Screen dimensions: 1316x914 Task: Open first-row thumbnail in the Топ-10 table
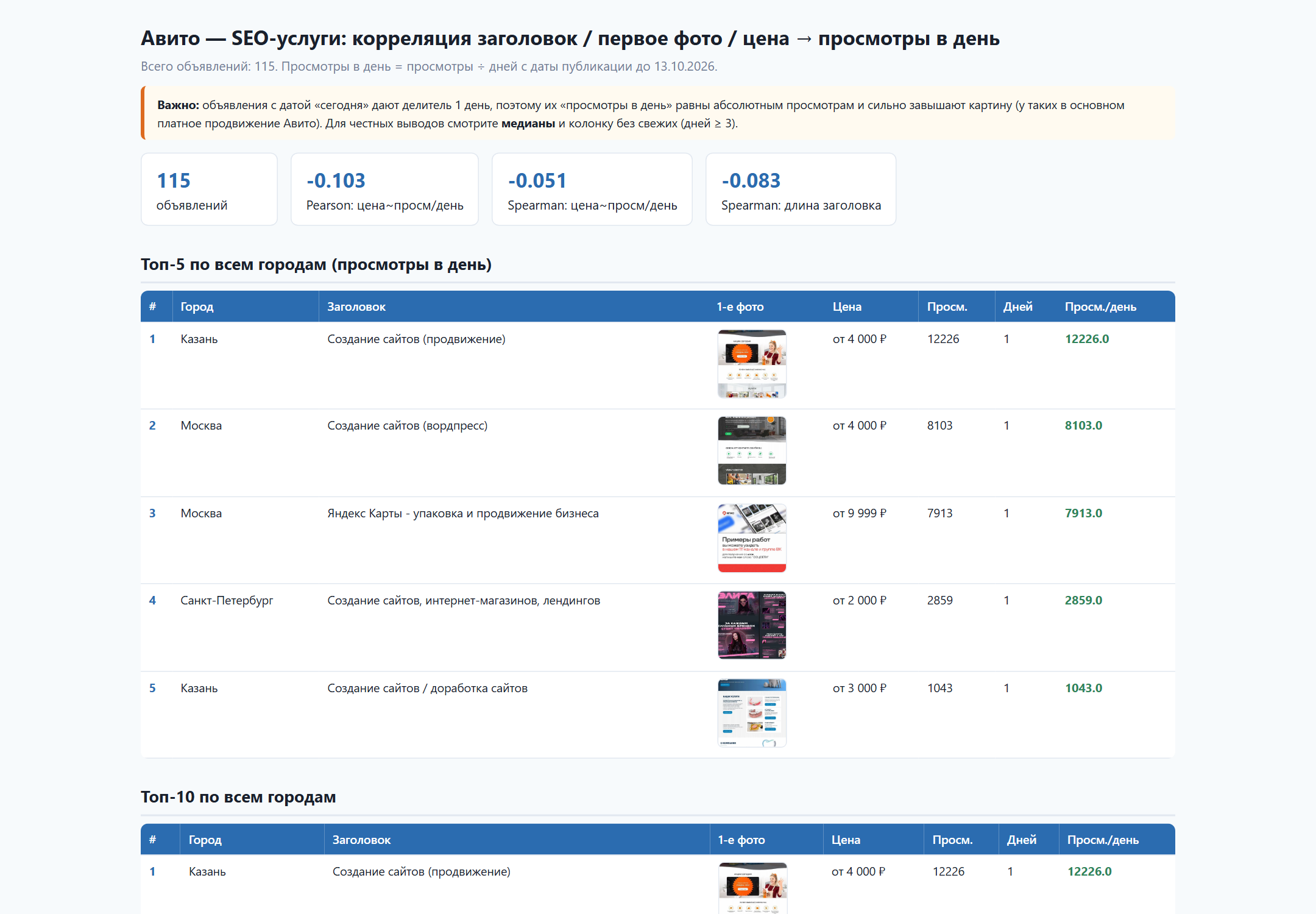(x=752, y=888)
